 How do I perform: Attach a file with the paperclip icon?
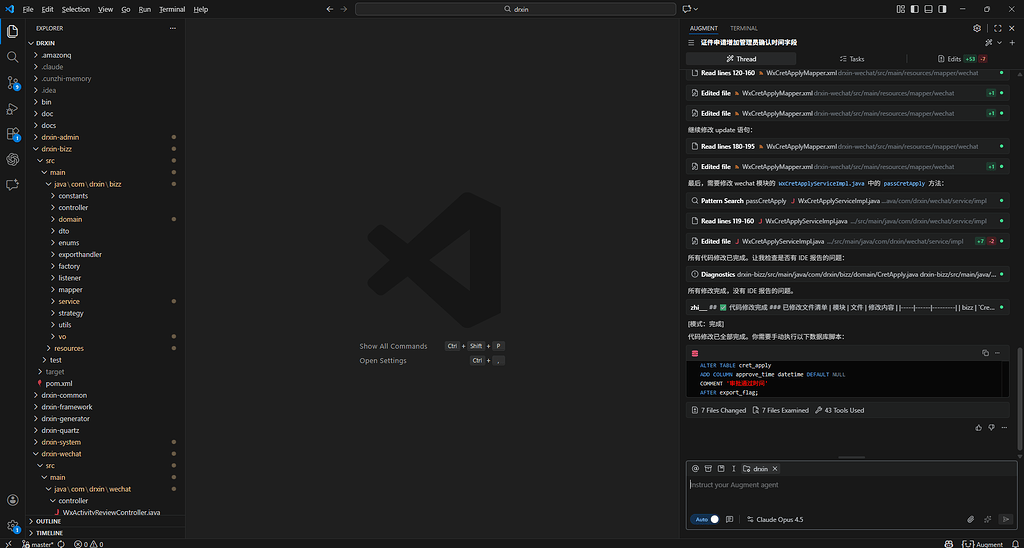tap(970, 519)
